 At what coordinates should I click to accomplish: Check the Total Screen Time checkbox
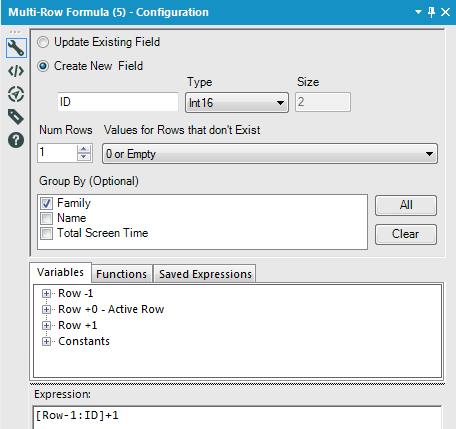(46, 233)
